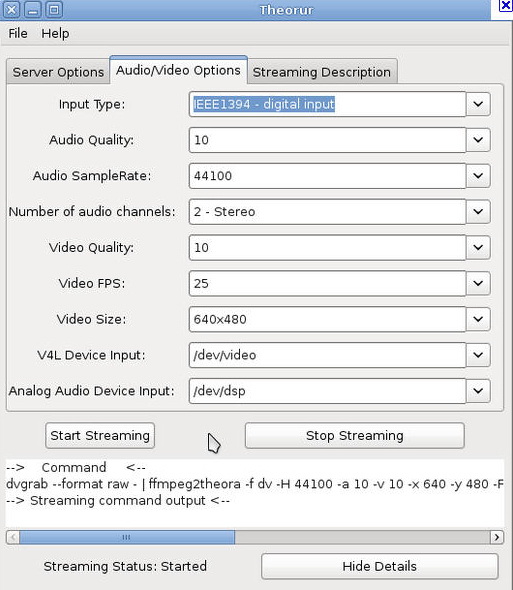
Task: Expand the Video Quality dropdown arrow
Action: pyautogui.click(x=478, y=248)
